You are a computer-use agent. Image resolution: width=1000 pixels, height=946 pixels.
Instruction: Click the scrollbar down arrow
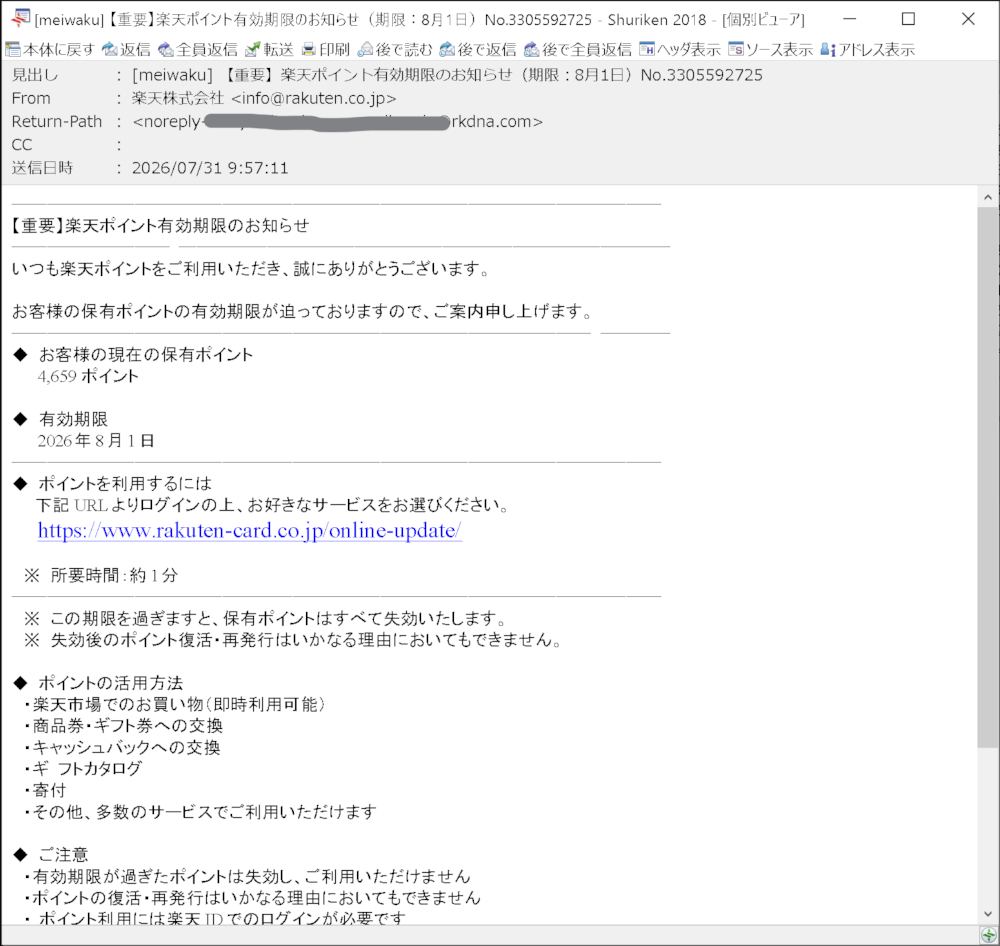(x=988, y=914)
